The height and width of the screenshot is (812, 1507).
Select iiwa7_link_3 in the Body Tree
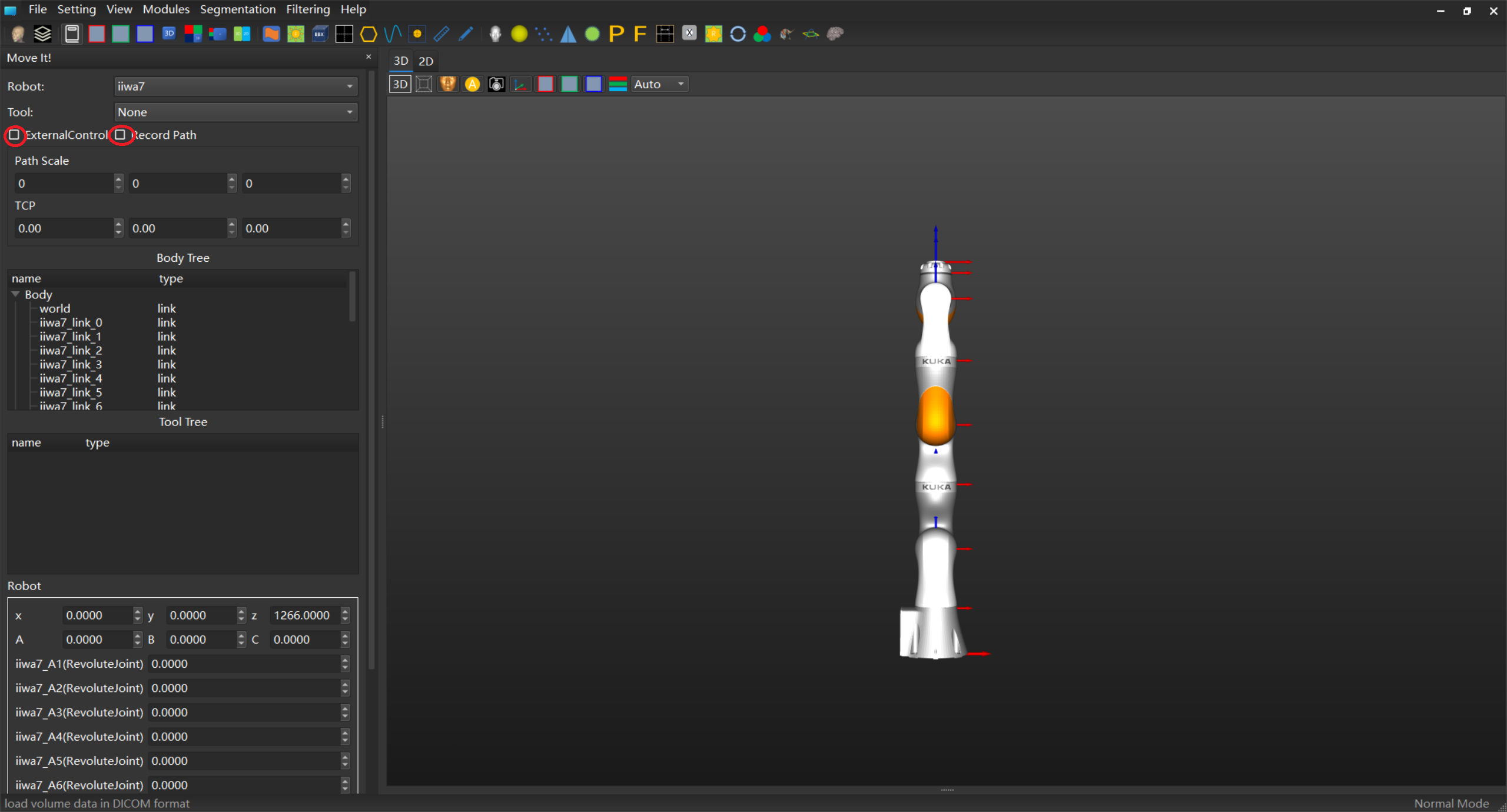click(71, 364)
